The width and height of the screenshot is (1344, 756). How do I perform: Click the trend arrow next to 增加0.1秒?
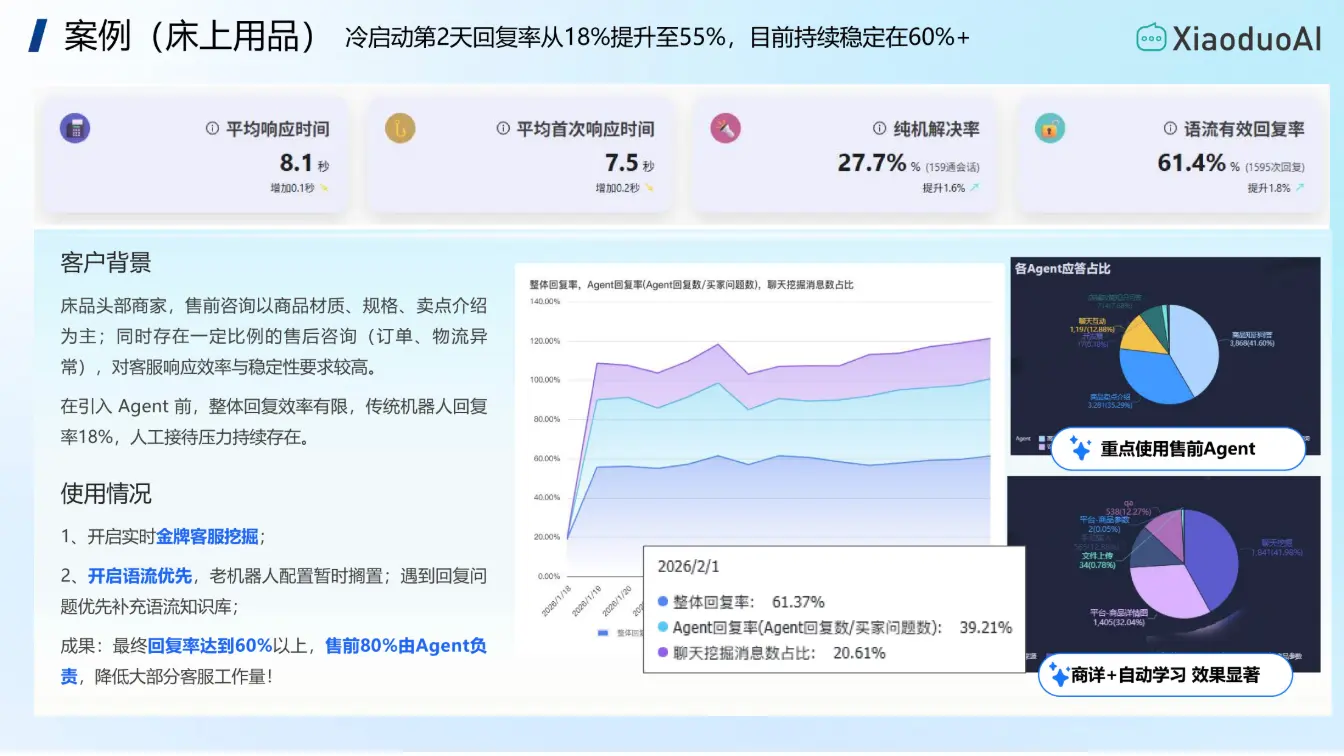(323, 188)
